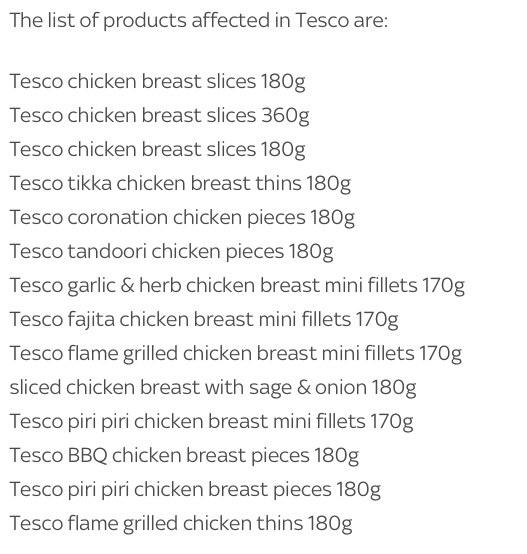Screen dimensions: 527x554
Task: Click the second 'Tesco chicken breast slices 180g' line
Action: pyautogui.click(x=158, y=150)
